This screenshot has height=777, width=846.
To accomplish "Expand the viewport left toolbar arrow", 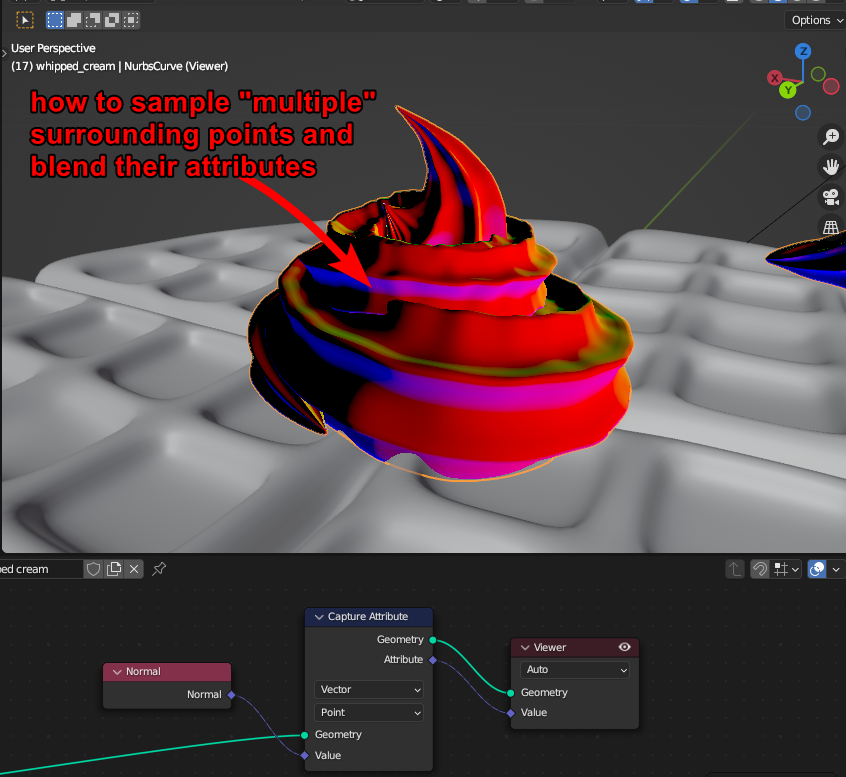I will [x=4, y=53].
